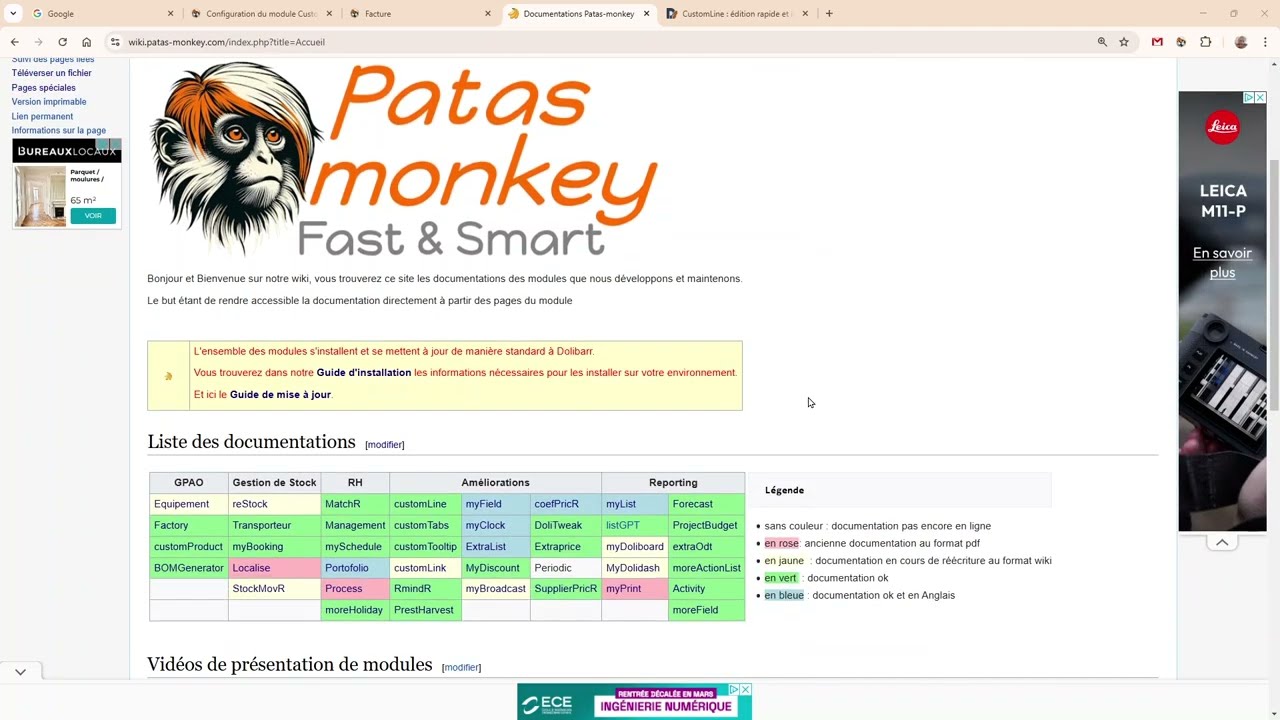Open the MatchR documentation

pyautogui.click(x=343, y=504)
